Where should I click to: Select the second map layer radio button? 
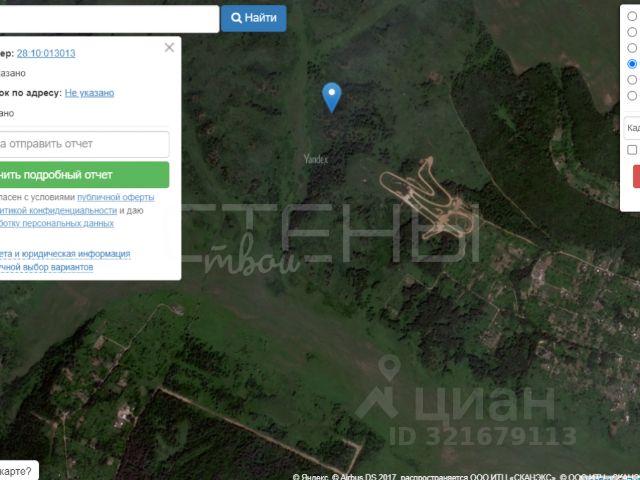[x=632, y=32]
